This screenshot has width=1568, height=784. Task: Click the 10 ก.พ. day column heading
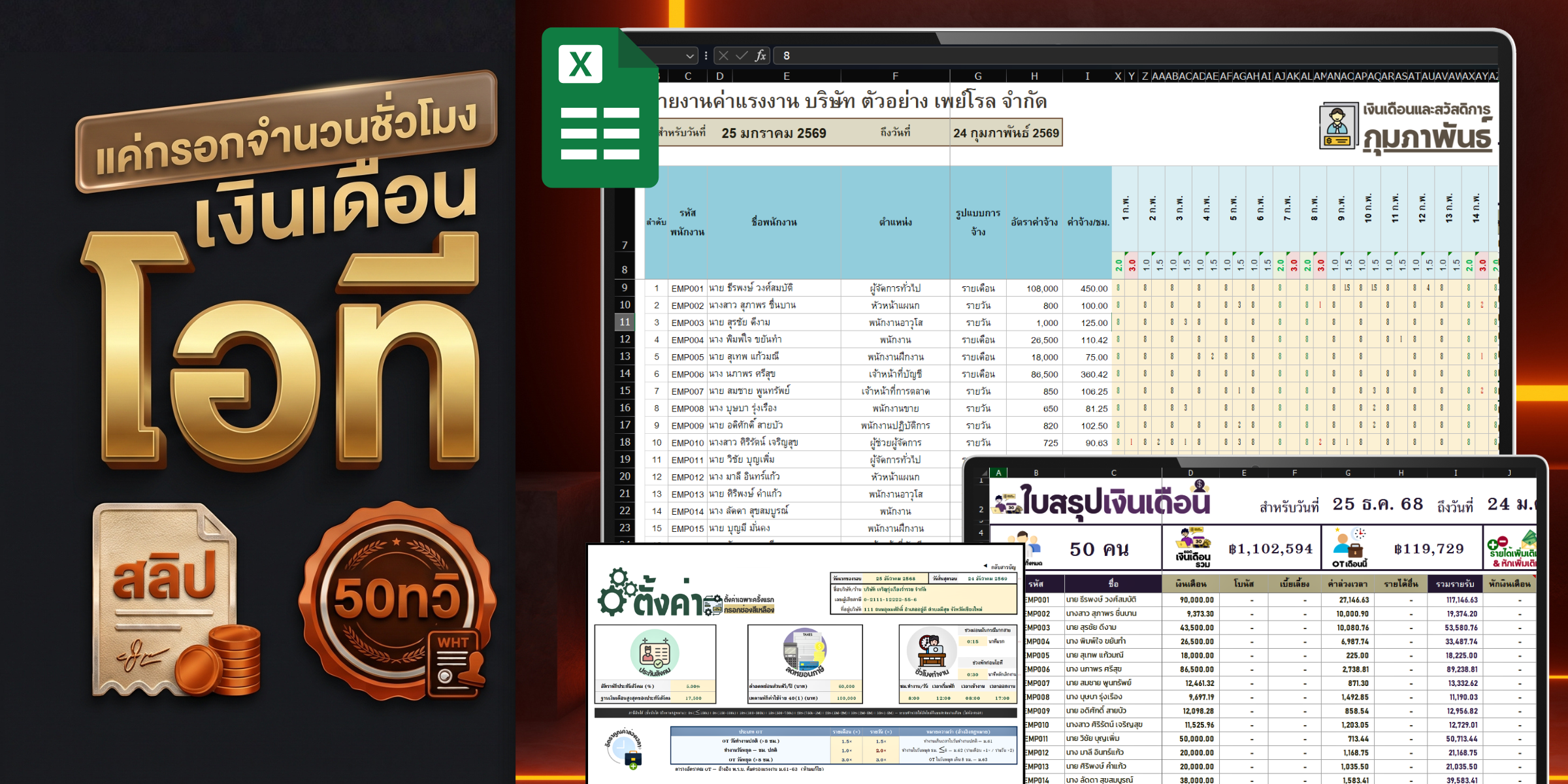pos(1367,208)
